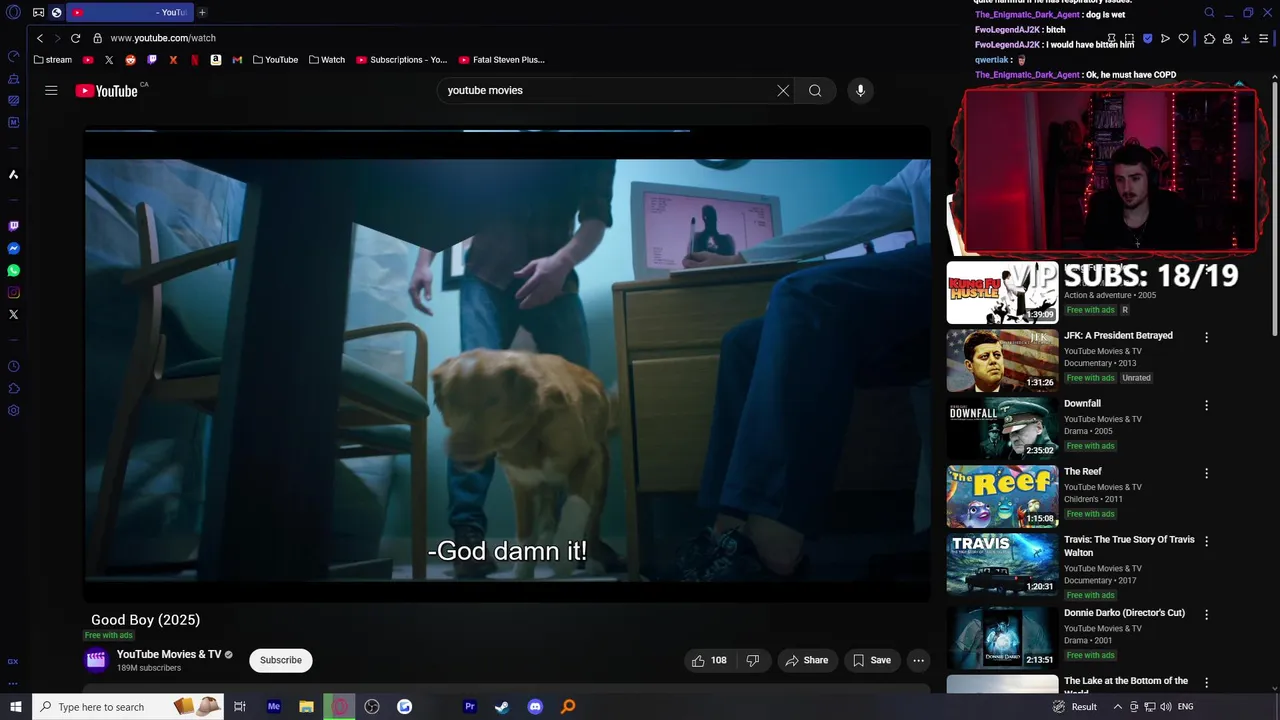
Task: Open the Watch bookmarks folder
Action: tap(327, 60)
